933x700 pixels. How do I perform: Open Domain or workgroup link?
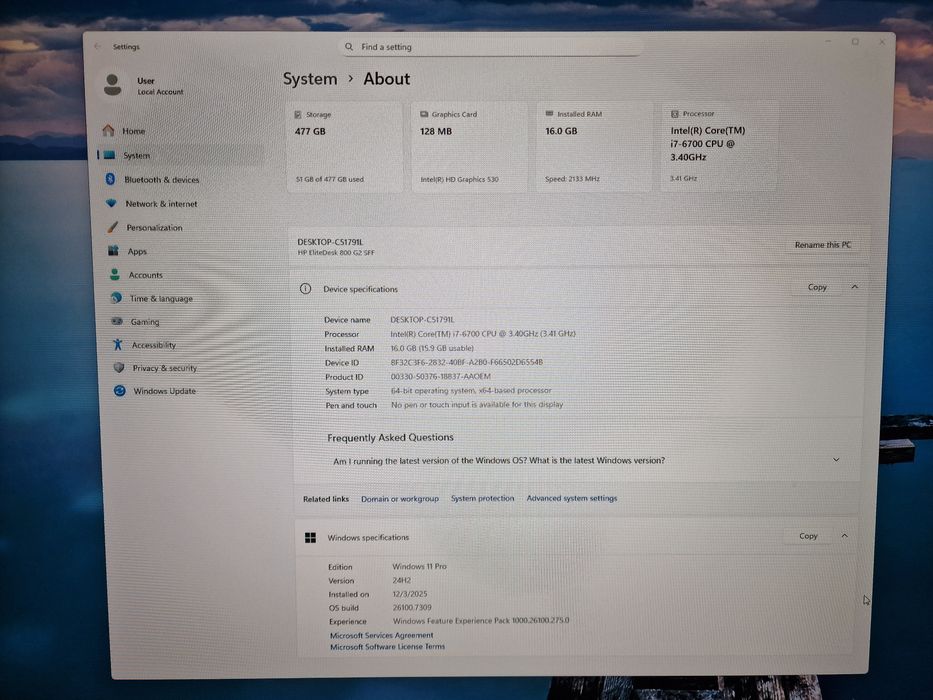400,499
